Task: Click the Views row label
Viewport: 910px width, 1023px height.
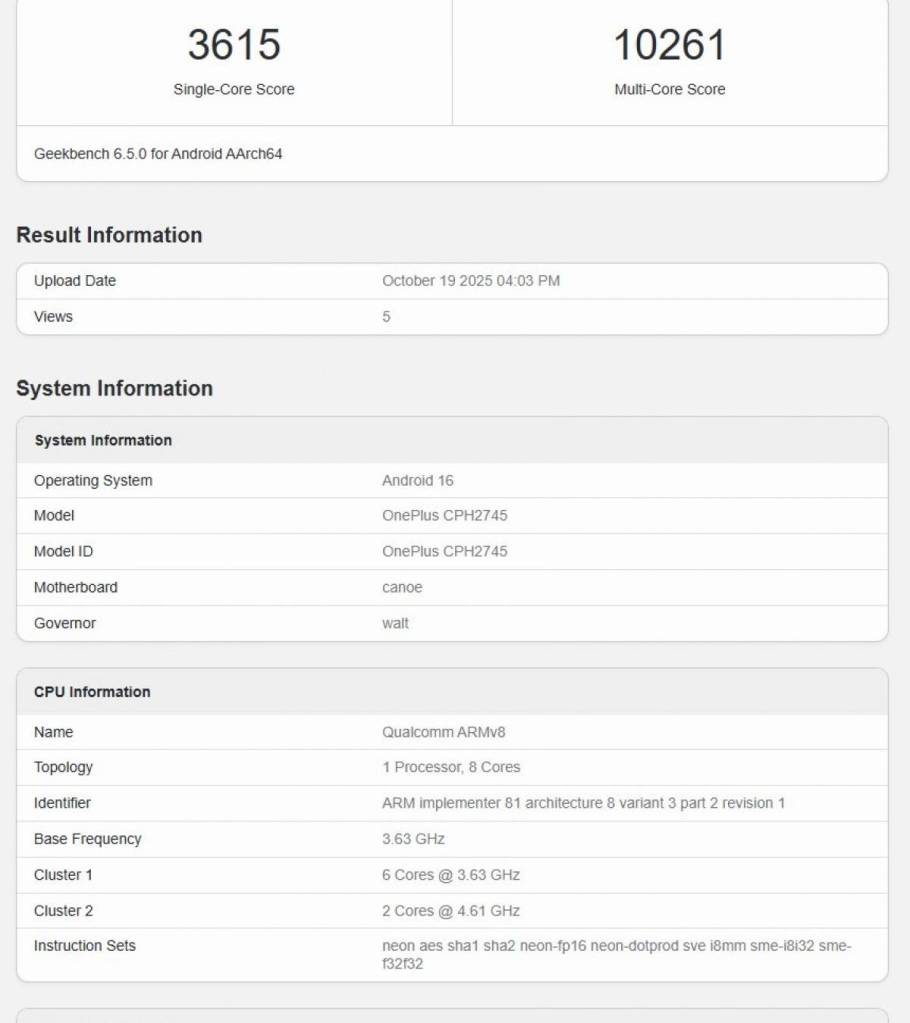Action: point(53,317)
